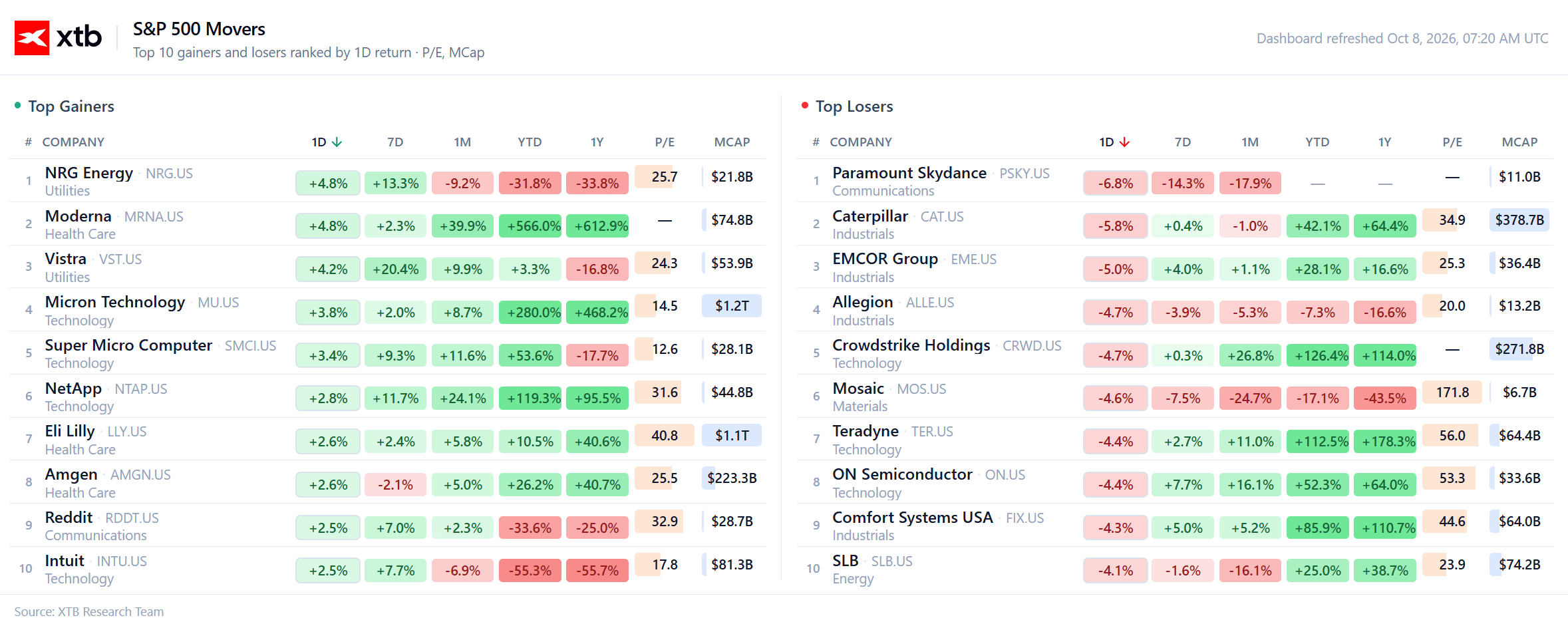Screen dimensions: 1568x622
Task: Select the Reddit company name
Action: coord(69,518)
